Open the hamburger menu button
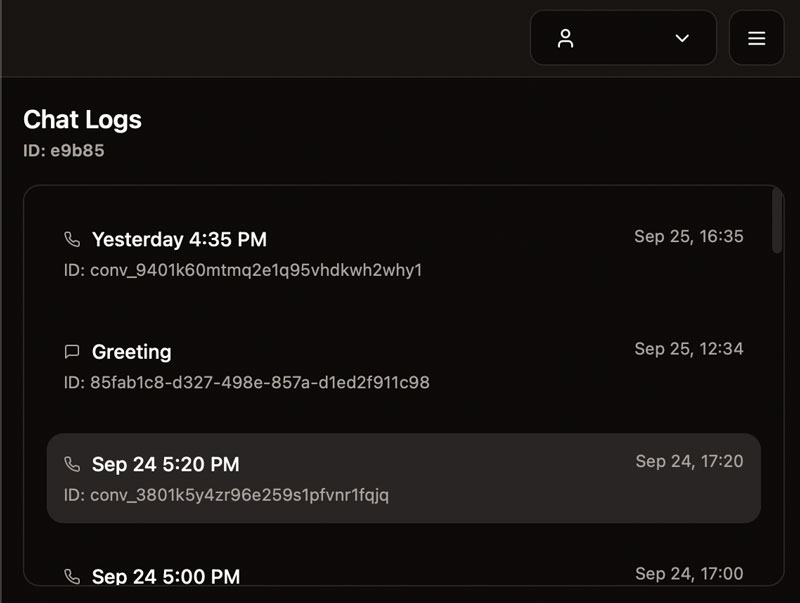The height and width of the screenshot is (603, 800). [x=757, y=38]
